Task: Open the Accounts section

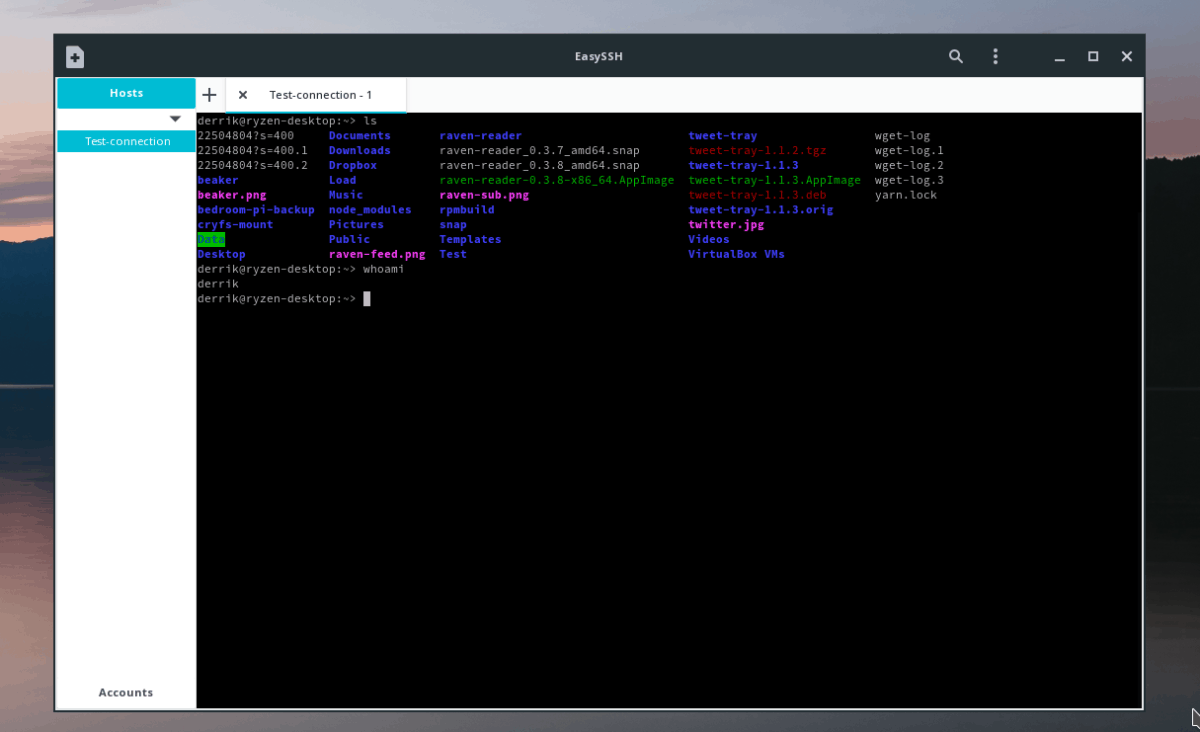Action: pos(126,692)
